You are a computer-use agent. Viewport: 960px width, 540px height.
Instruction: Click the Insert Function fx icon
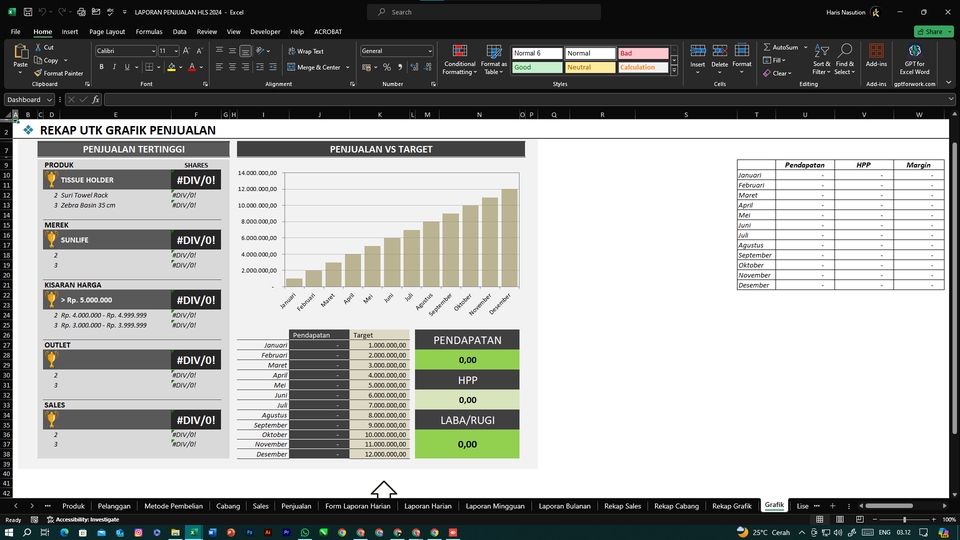pyautogui.click(x=96, y=99)
